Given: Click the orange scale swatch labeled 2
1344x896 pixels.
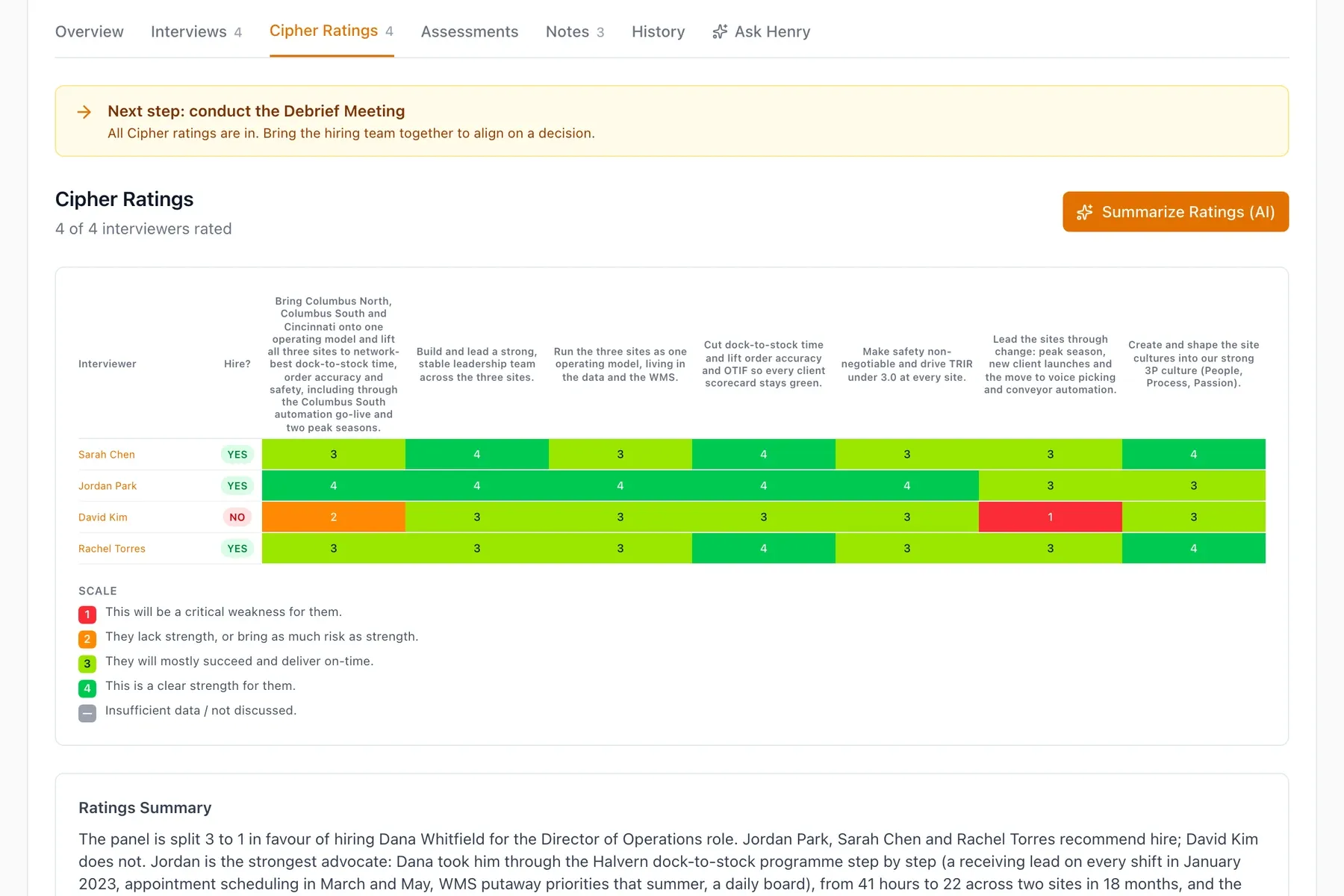Looking at the screenshot, I should 87,639.
